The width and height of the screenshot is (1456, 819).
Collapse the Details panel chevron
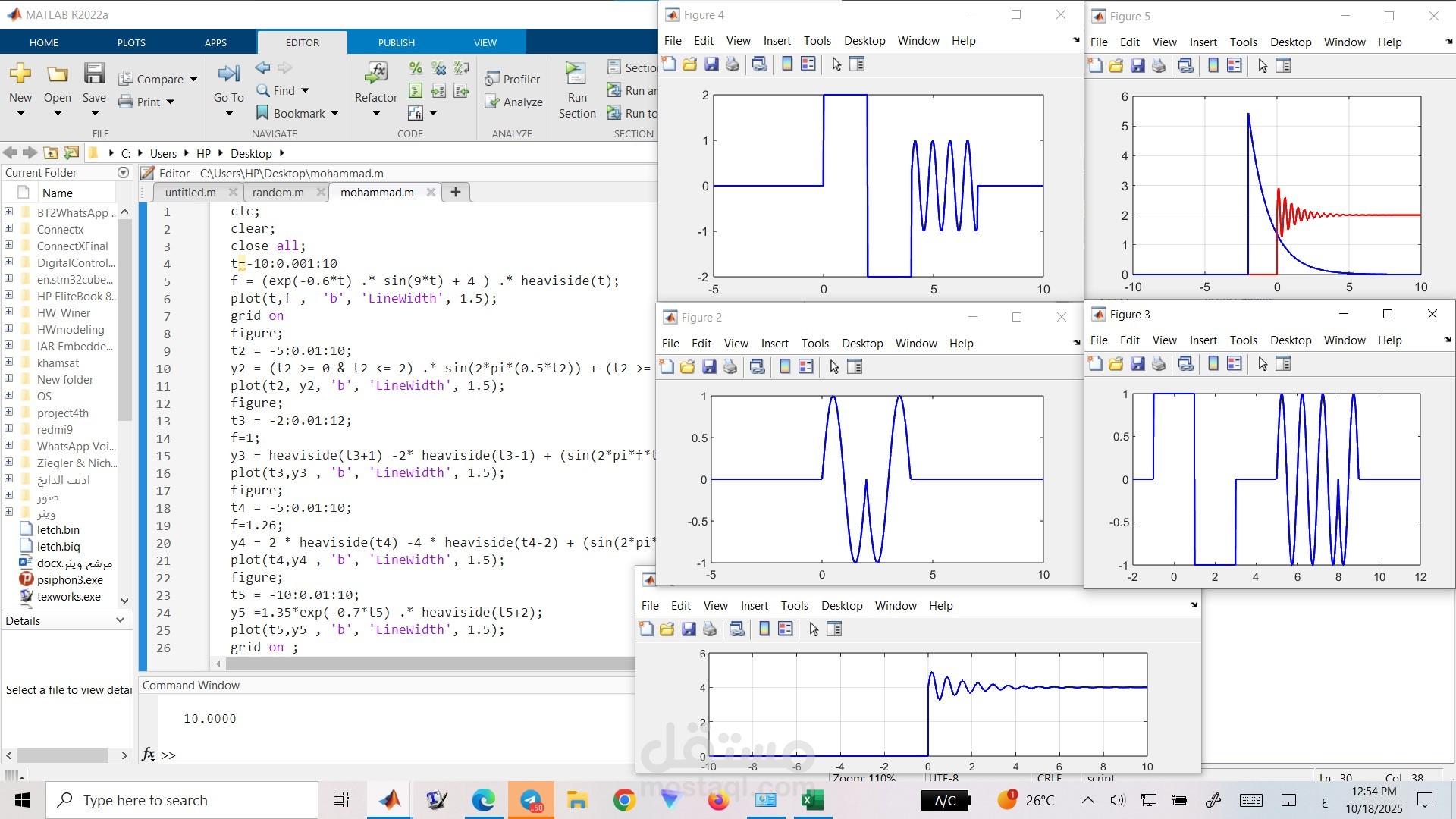[120, 620]
